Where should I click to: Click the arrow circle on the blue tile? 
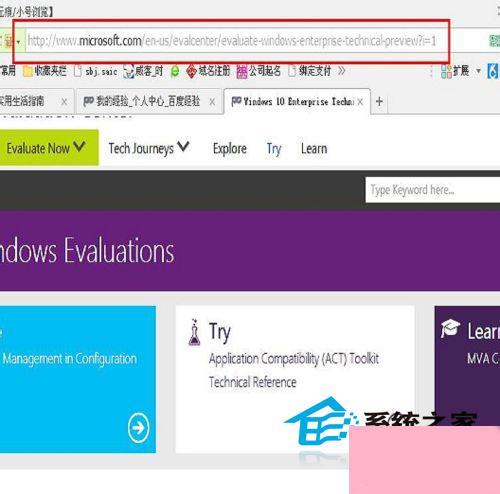[x=138, y=428]
